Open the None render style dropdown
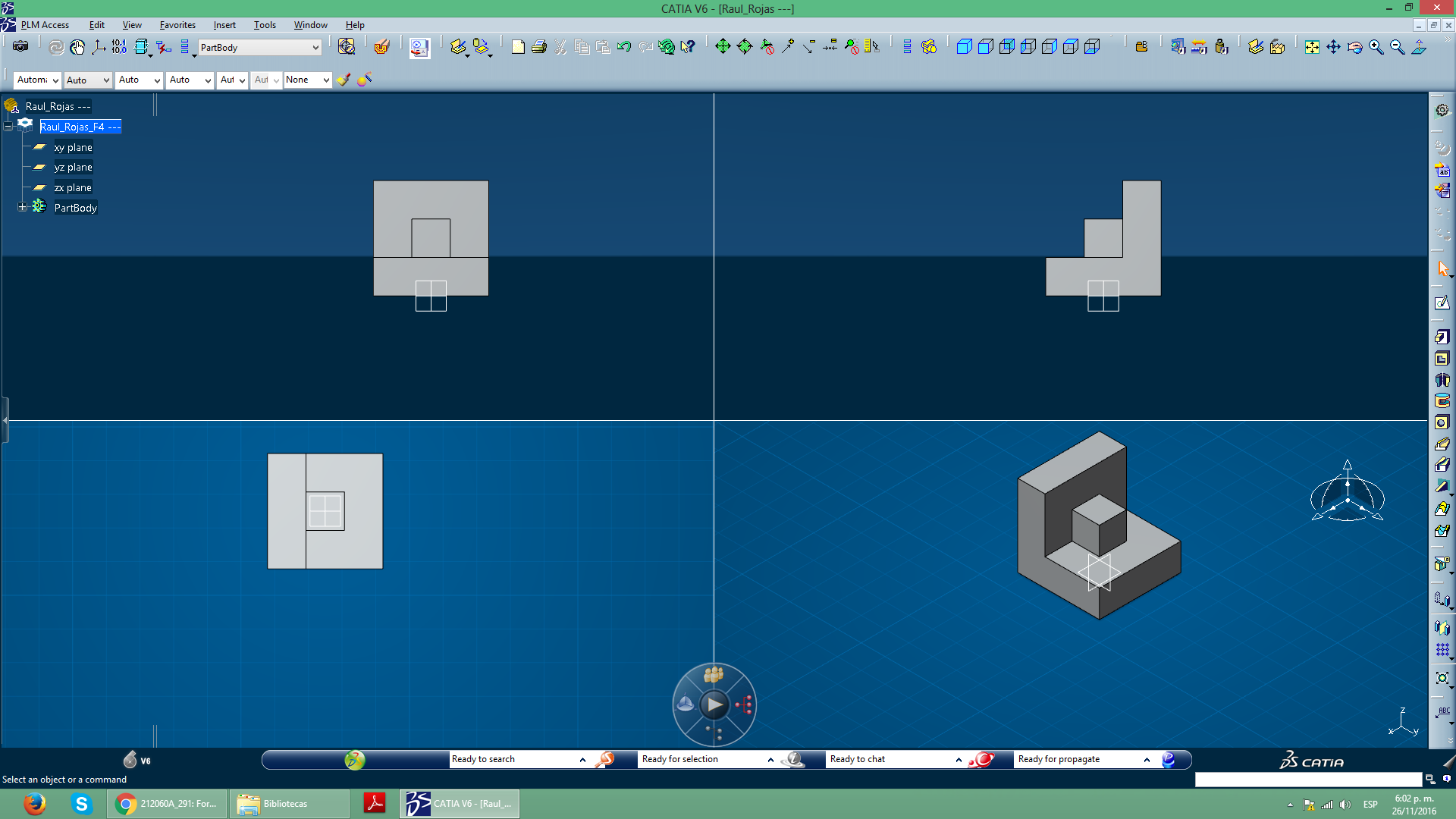This screenshot has height=819, width=1456. 307,80
